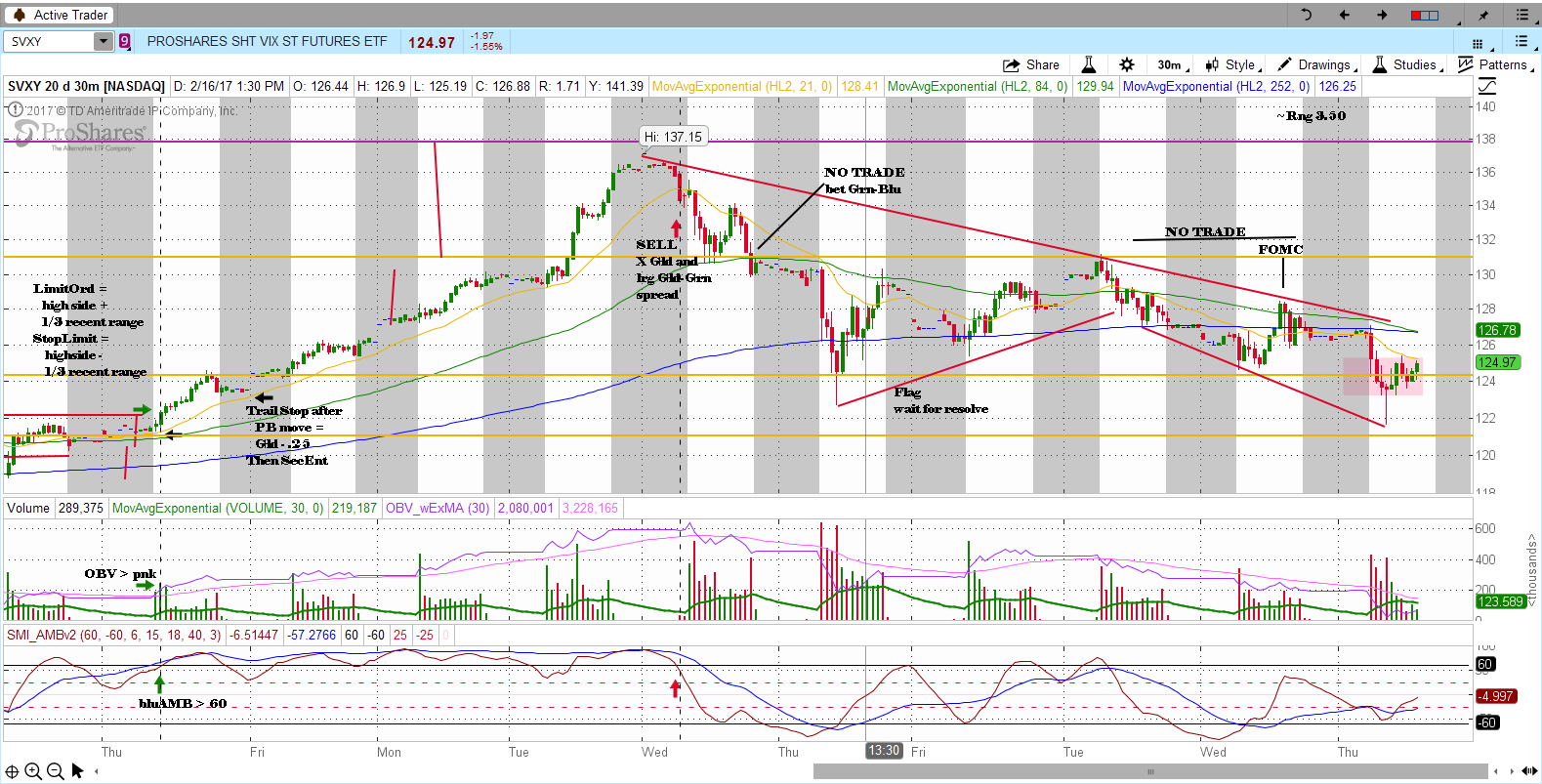The width and height of the screenshot is (1542, 784).
Task: Click the FOMC annotation text
Action: coord(1280,249)
